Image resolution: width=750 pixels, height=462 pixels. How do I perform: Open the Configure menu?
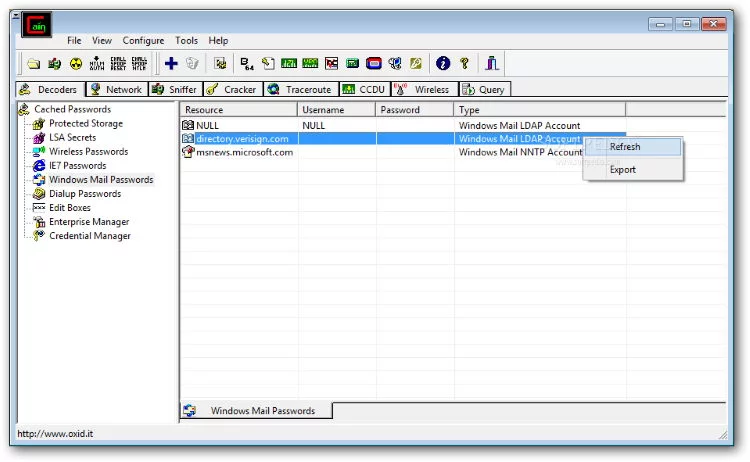coord(143,41)
